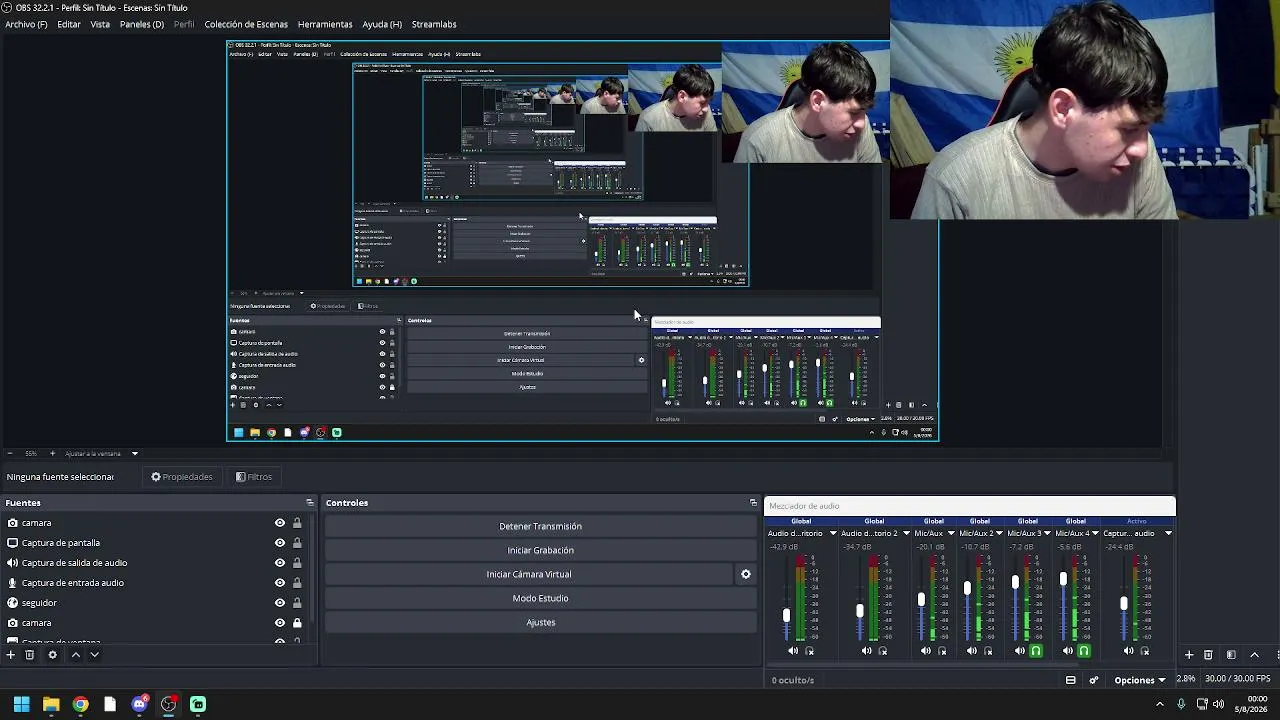The height and width of the screenshot is (720, 1280).
Task: Open the Audio d...torio 2 channel dropdown arrow
Action: click(906, 534)
